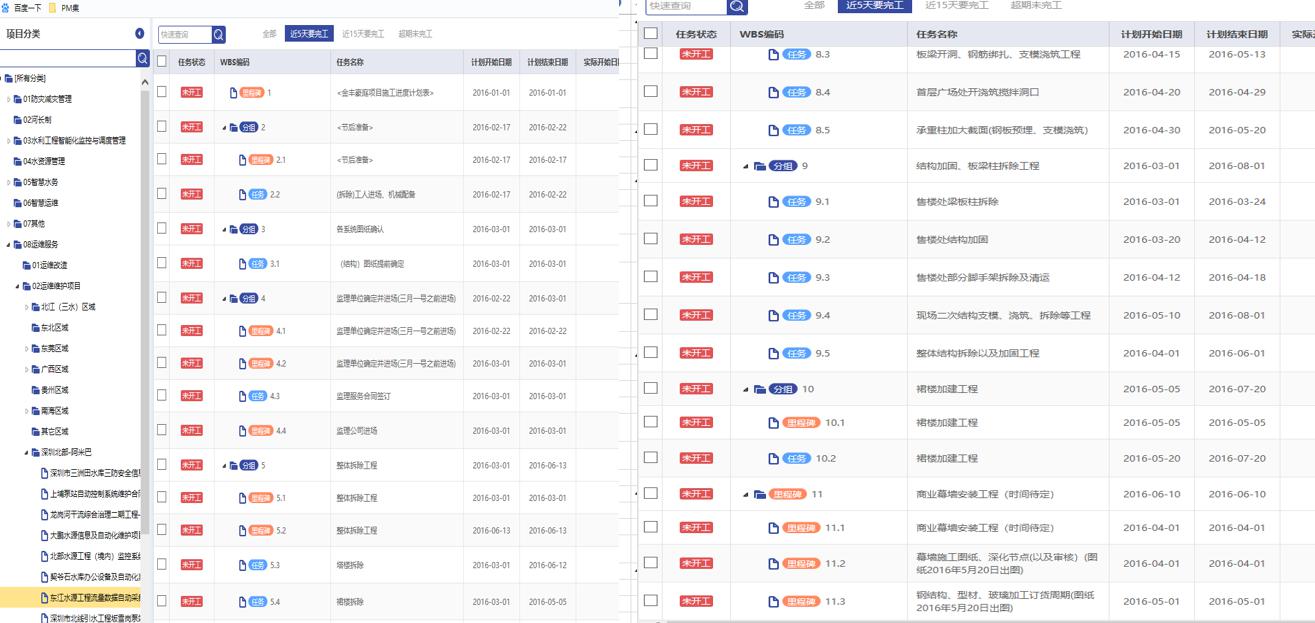Select the 04水资源管理 category
This screenshot has height=623, width=1315.
43,161
